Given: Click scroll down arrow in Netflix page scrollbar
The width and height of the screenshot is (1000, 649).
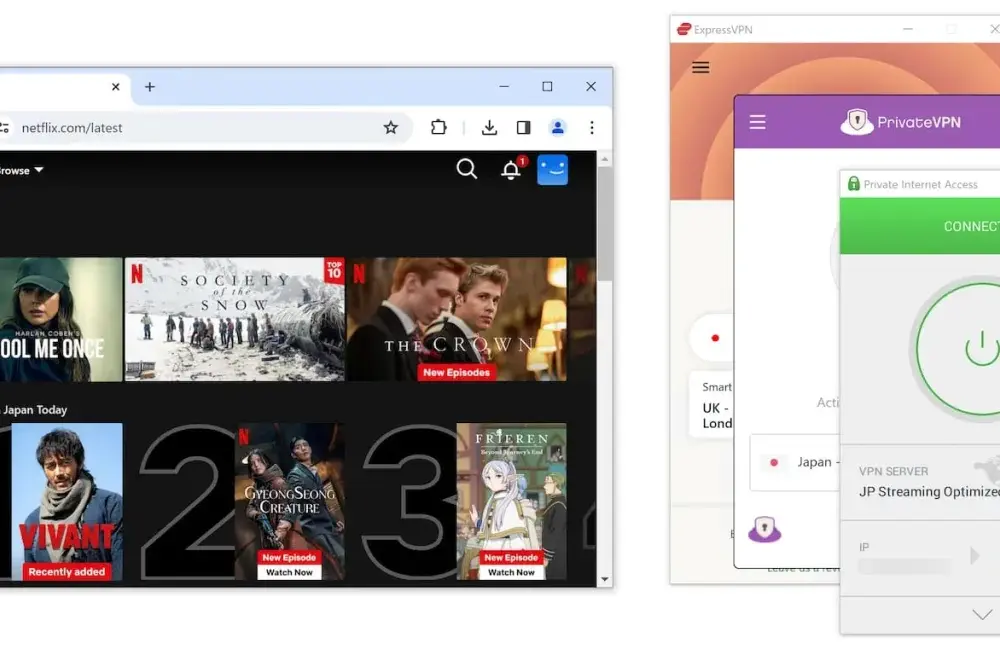Looking at the screenshot, I should click(605, 580).
